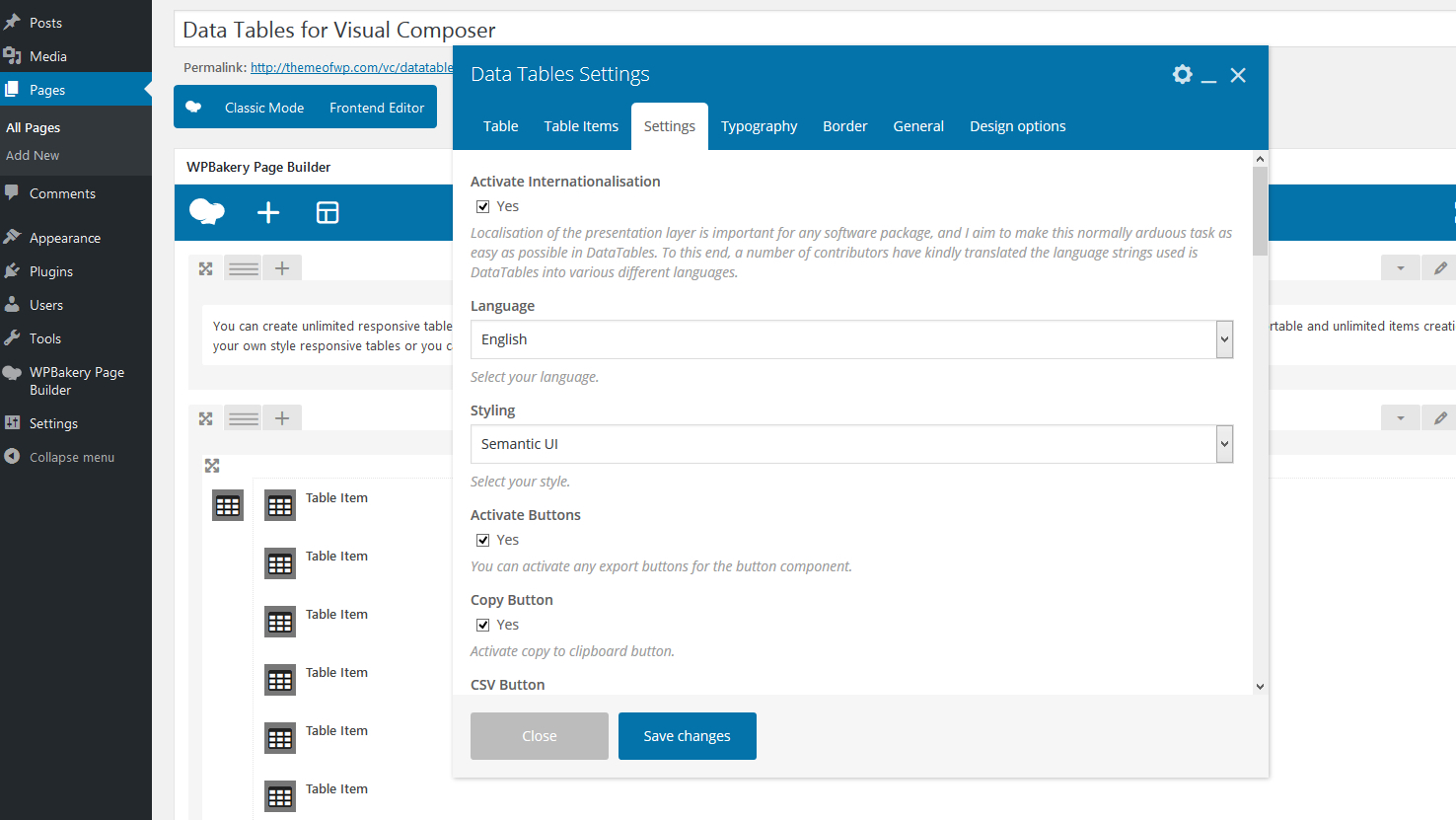Screen dimensions: 1456x820
Task: Go to the General tab
Action: click(918, 126)
